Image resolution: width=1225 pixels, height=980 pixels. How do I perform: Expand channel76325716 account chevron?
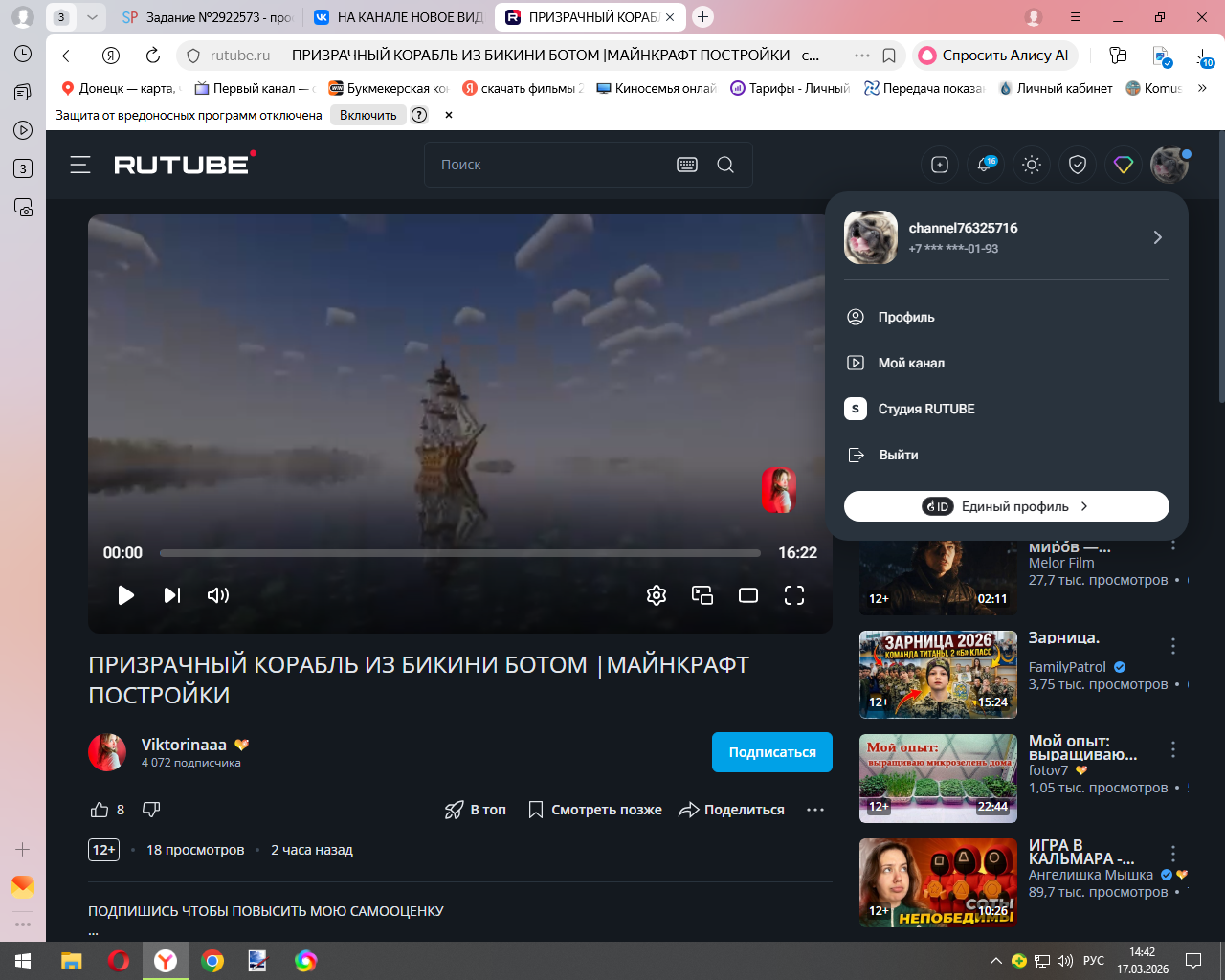click(1157, 237)
